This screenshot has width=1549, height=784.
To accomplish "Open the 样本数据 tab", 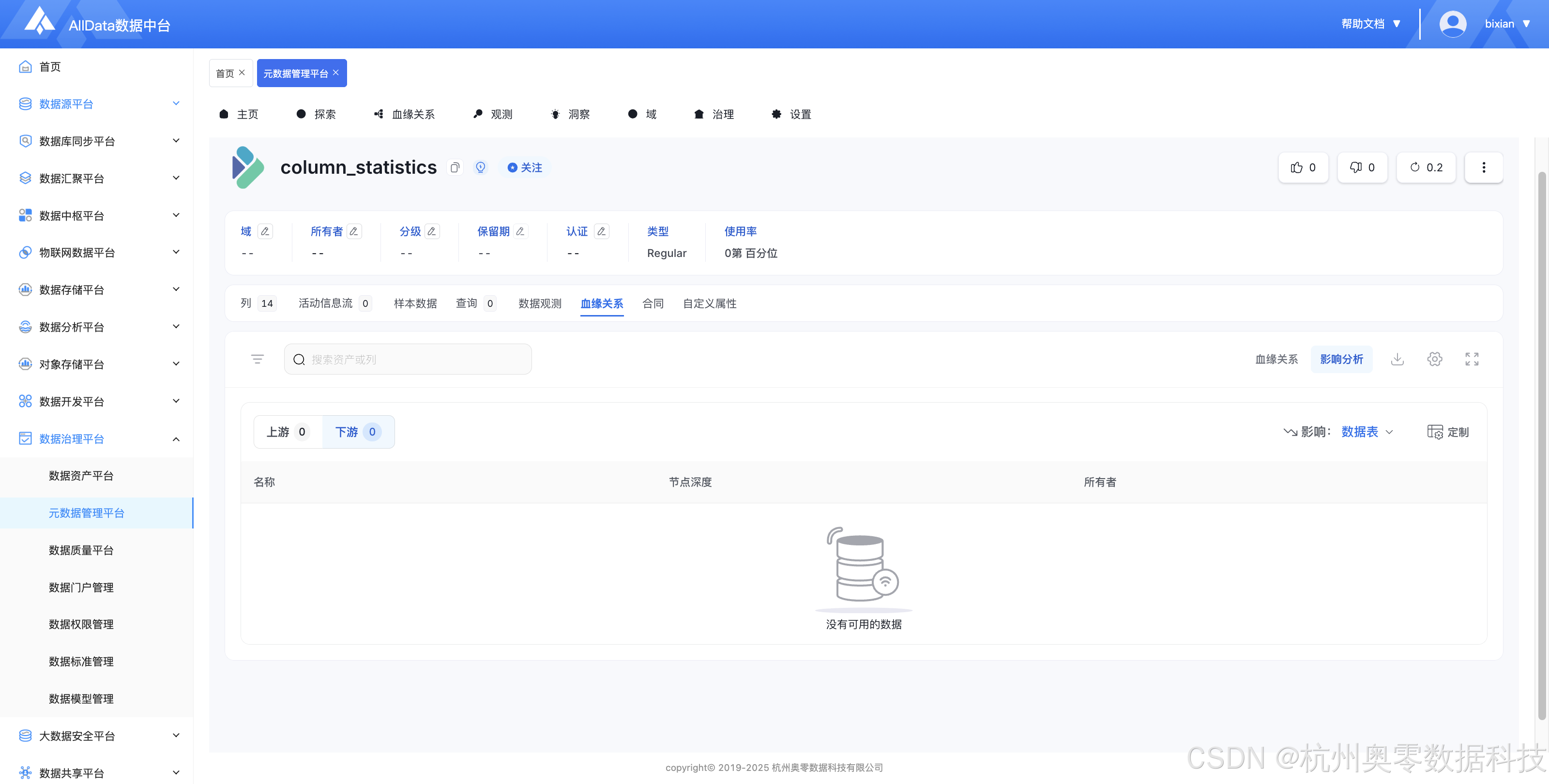I will pos(415,303).
